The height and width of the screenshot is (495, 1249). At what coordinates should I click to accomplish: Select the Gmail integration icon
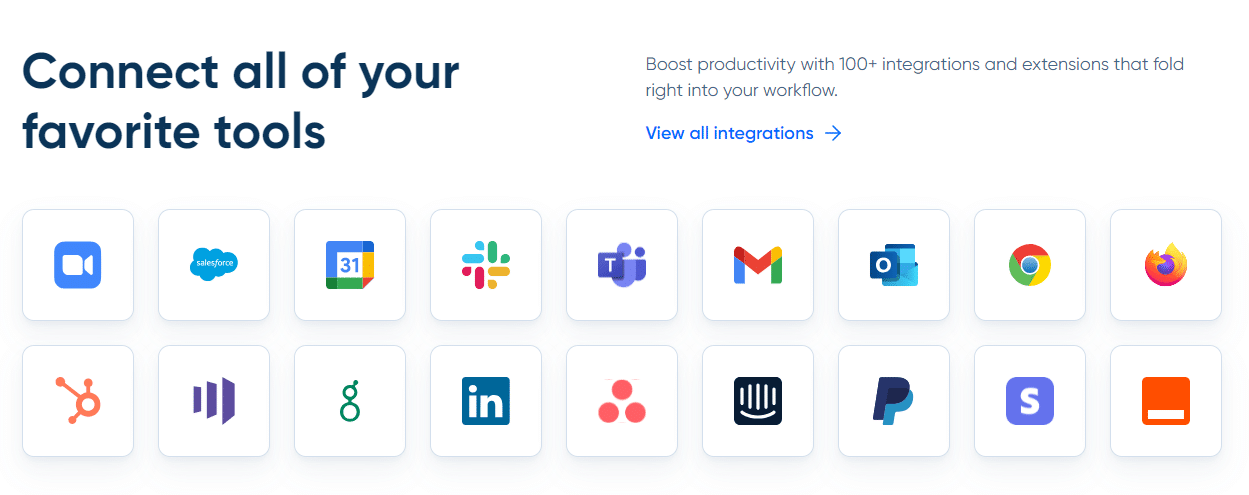pos(758,265)
